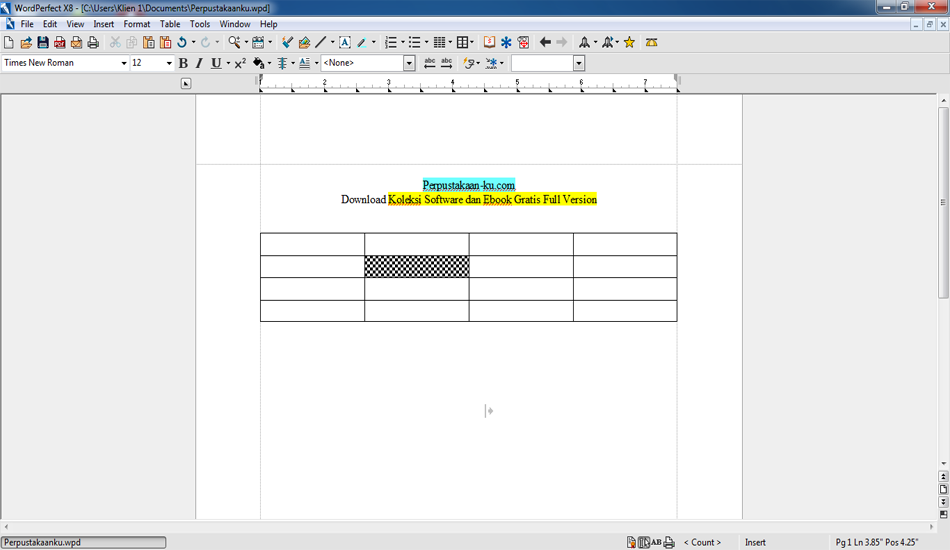Screen dimensions: 950x550
Task: Publish to PDF using the PDF icon
Action: [x=59, y=42]
